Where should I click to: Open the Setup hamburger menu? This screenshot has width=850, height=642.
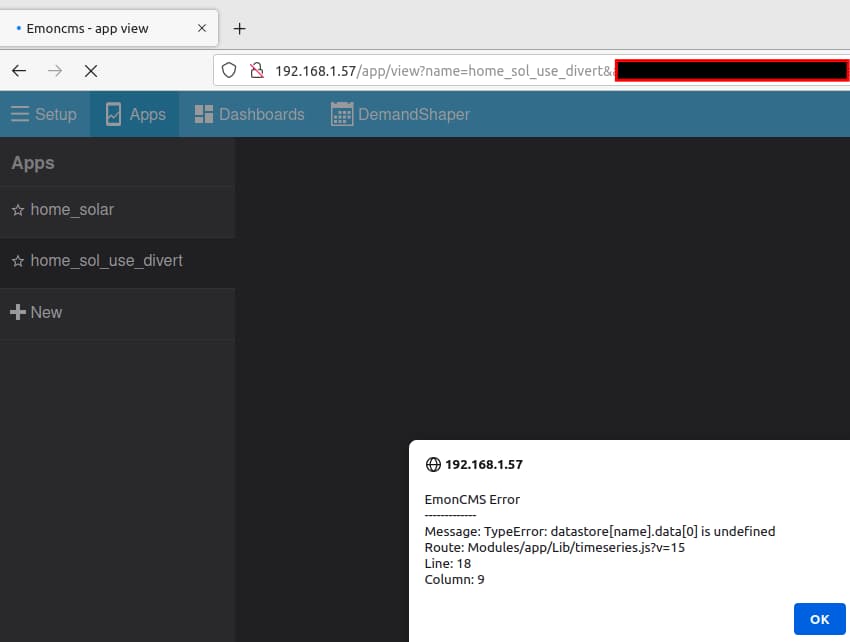pyautogui.click(x=44, y=114)
